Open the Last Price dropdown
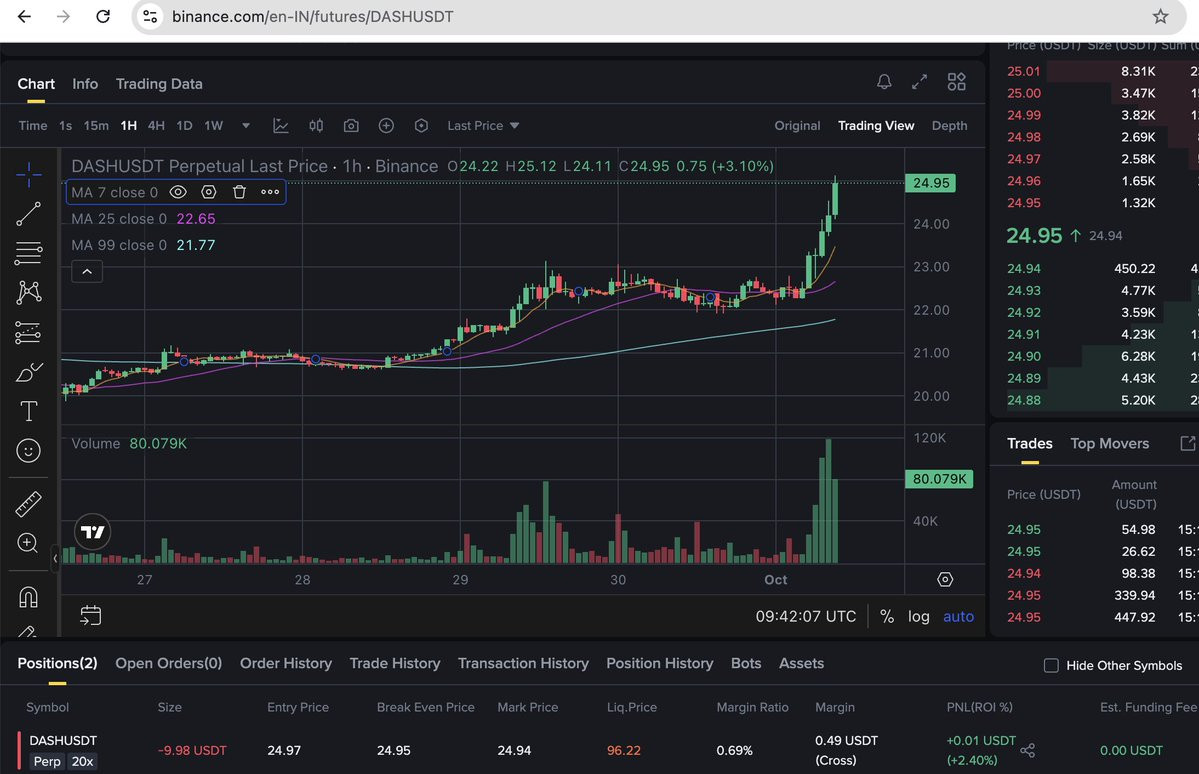 point(483,125)
